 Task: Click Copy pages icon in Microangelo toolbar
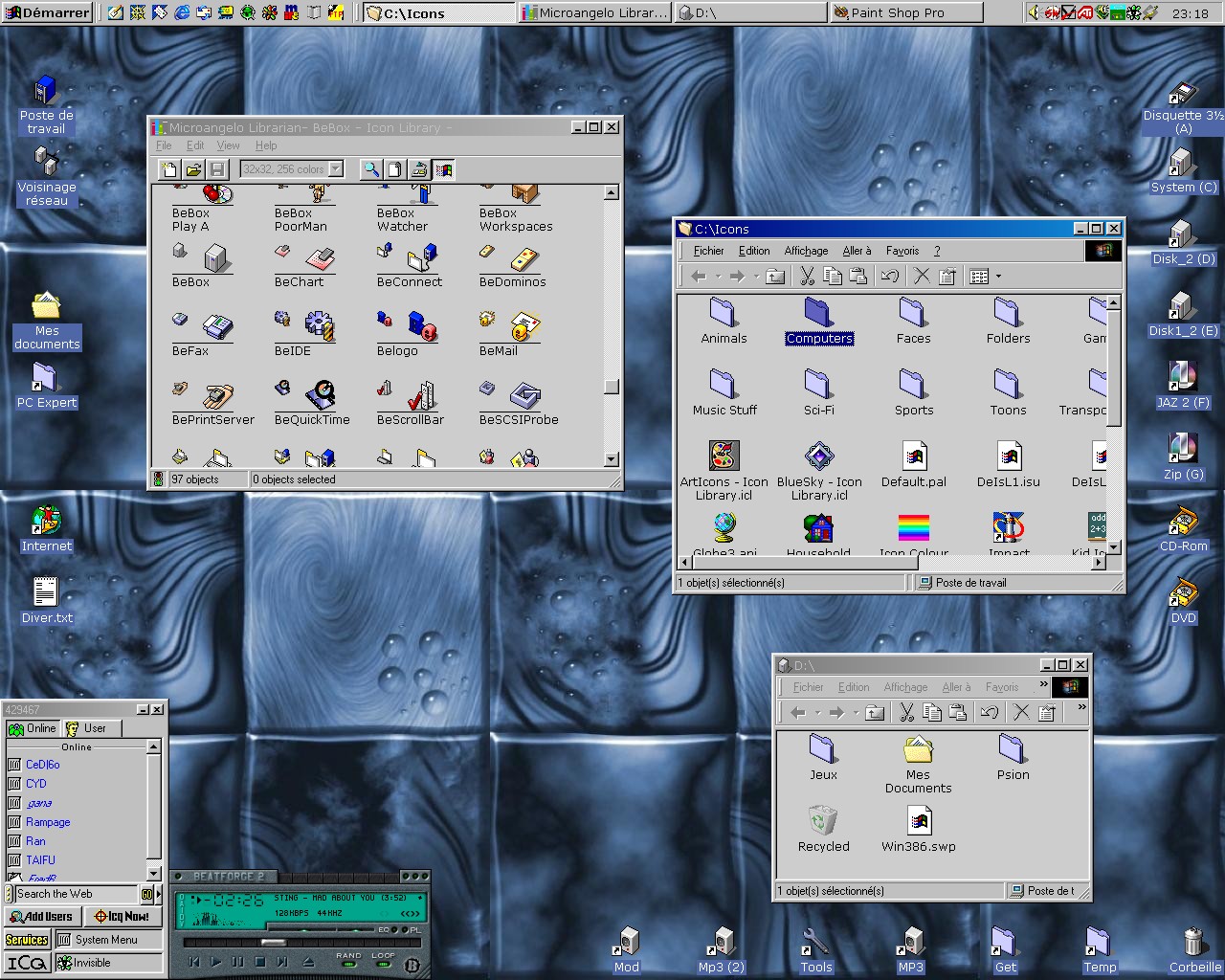tap(395, 169)
